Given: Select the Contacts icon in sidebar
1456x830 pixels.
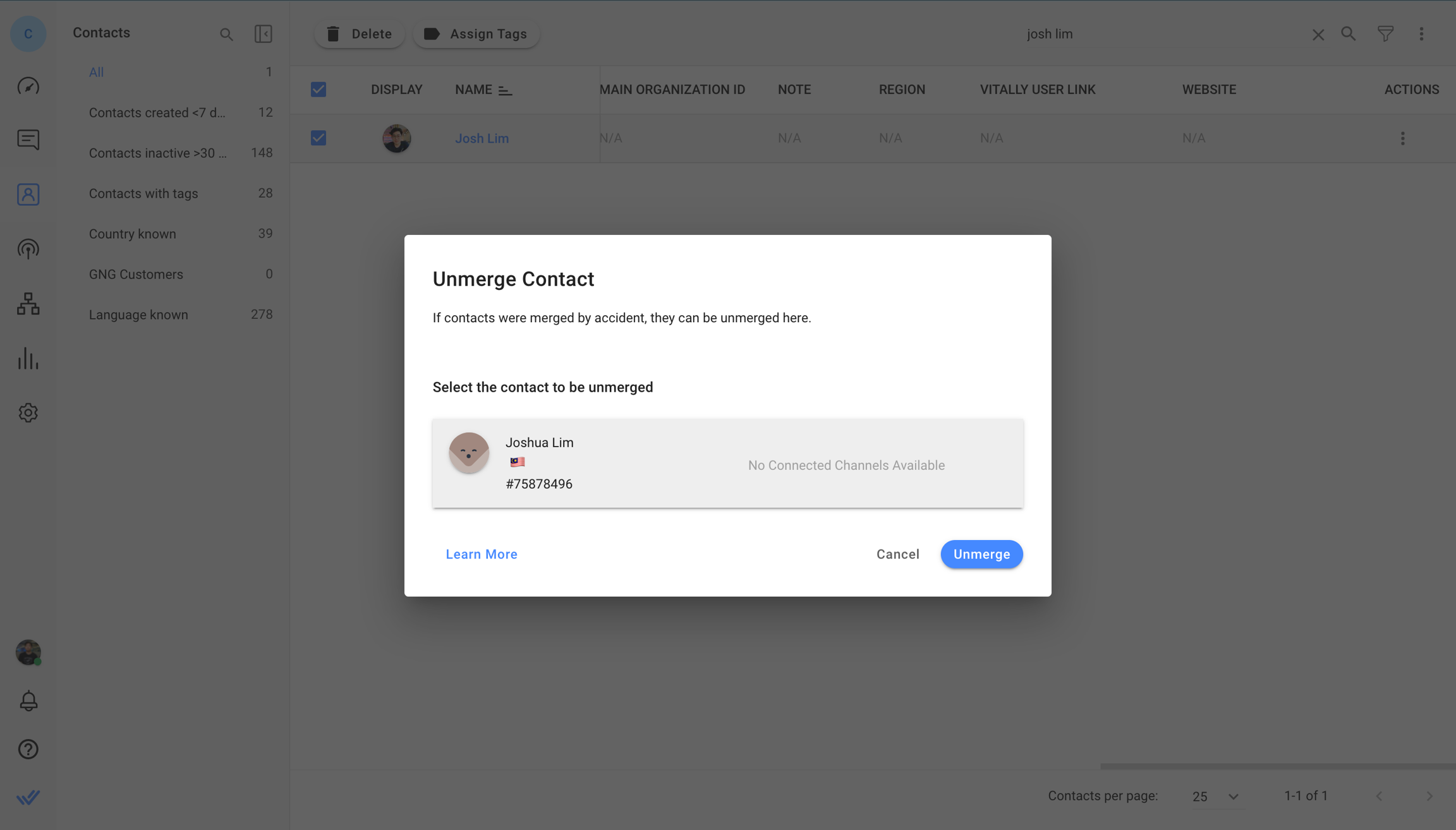Looking at the screenshot, I should pos(28,195).
